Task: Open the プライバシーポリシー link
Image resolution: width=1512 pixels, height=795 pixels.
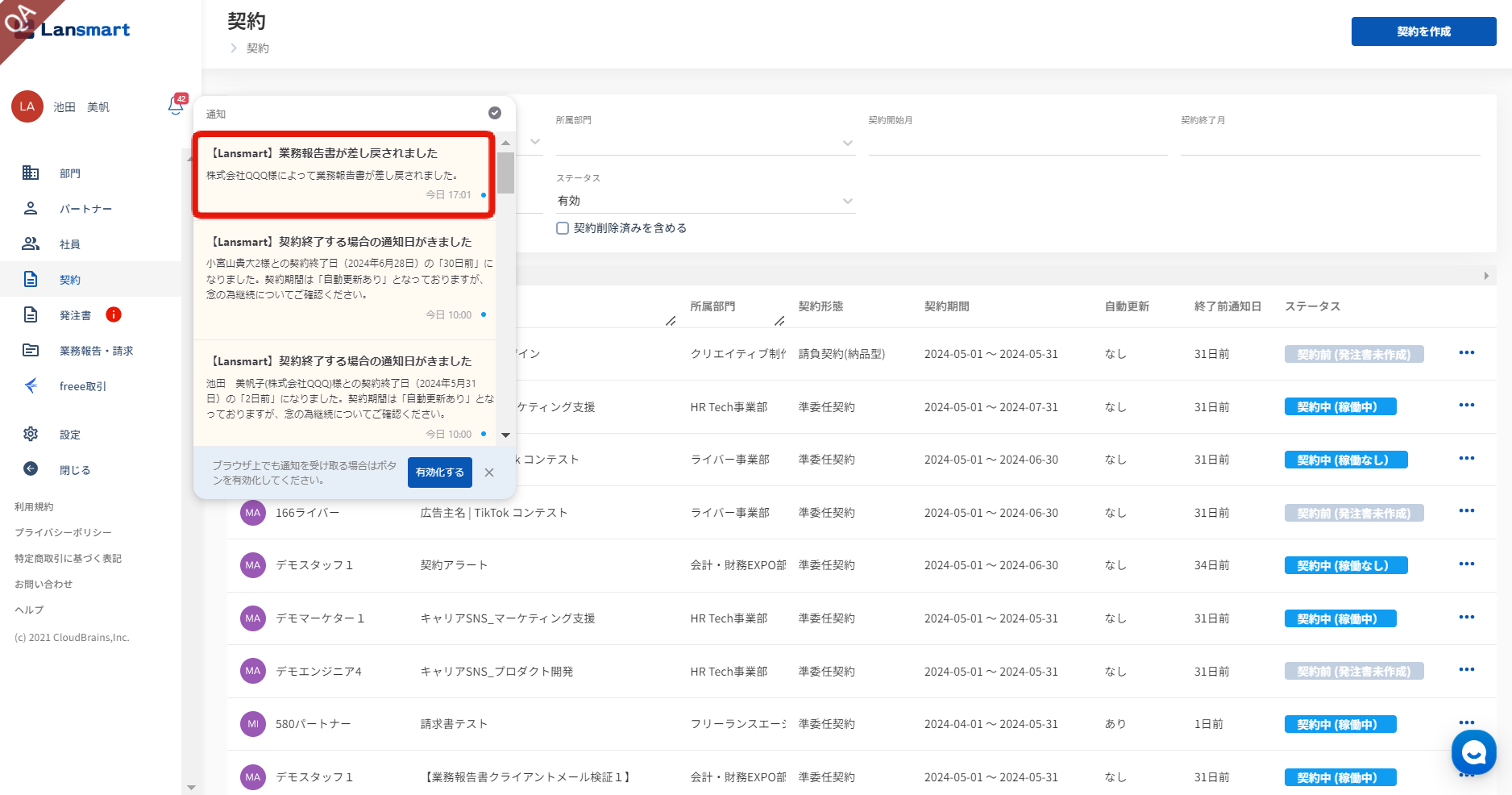Action: [x=63, y=533]
